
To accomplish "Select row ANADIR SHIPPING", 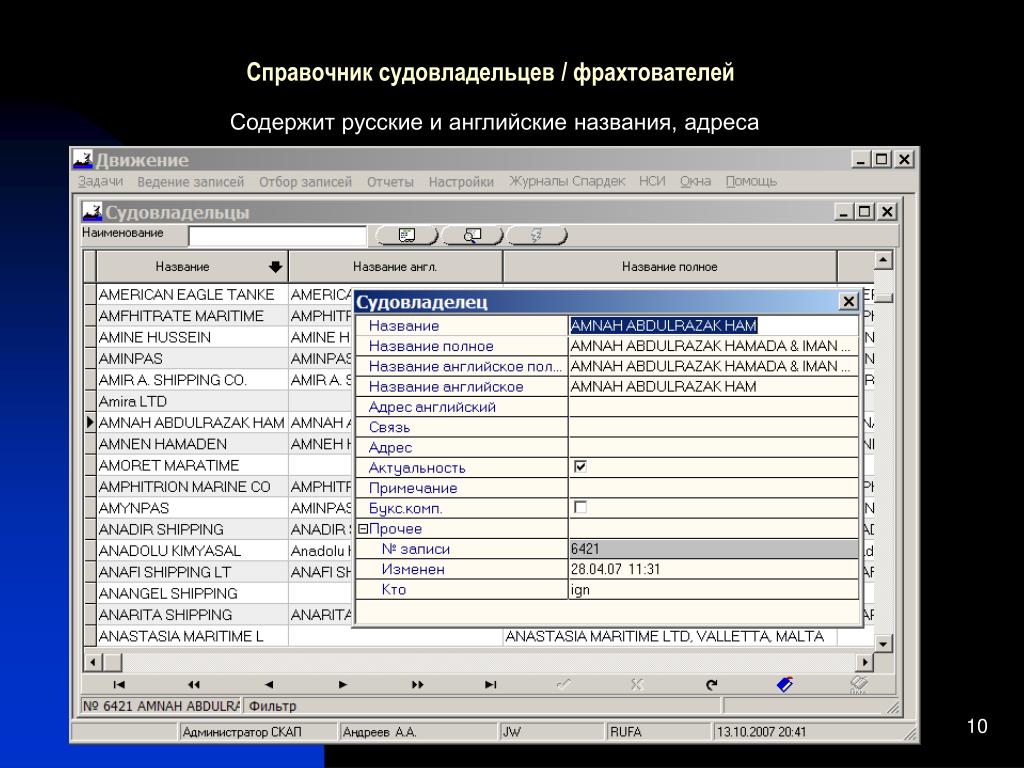I will coord(192,529).
